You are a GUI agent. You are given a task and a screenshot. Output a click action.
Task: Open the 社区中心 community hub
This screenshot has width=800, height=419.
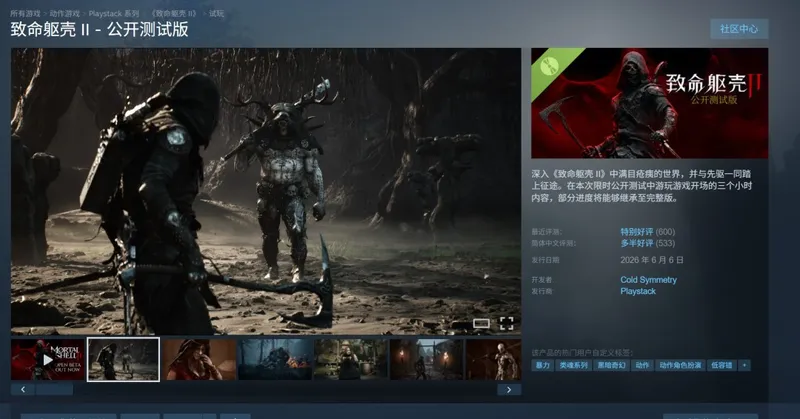click(x=739, y=29)
